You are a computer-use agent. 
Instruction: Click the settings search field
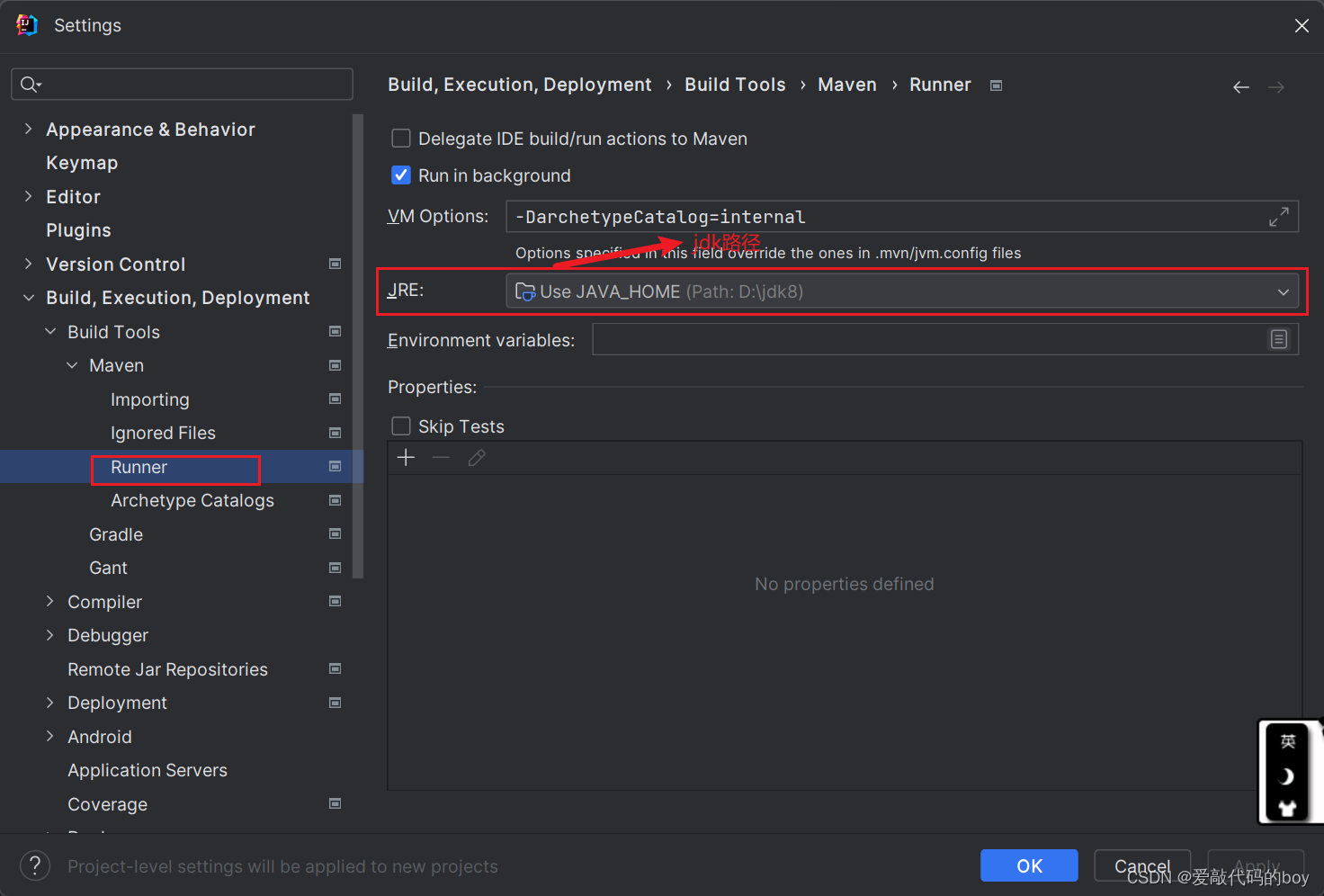coord(180,84)
